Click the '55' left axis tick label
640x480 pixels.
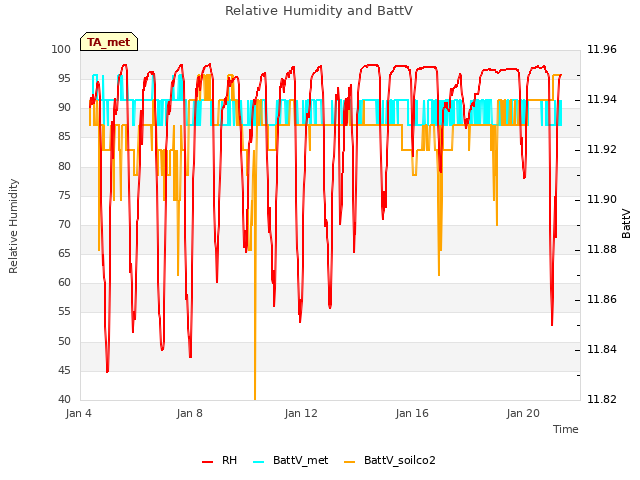click(64, 312)
